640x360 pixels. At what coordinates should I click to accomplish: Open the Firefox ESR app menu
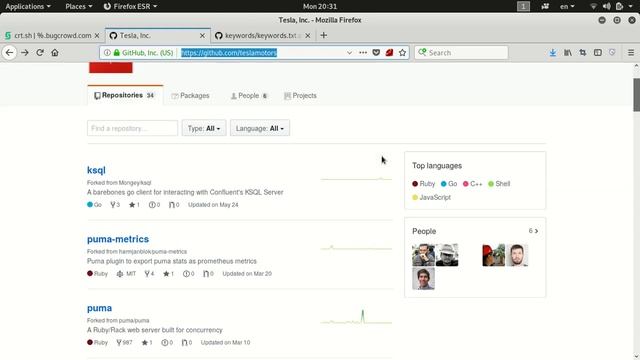130,6
